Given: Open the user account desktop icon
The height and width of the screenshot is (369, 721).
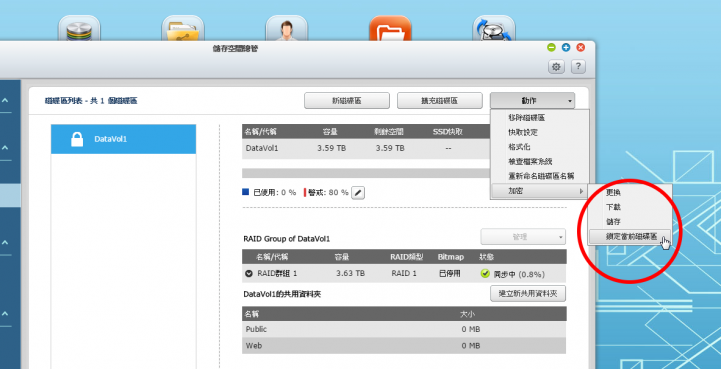Looking at the screenshot, I should [286, 29].
